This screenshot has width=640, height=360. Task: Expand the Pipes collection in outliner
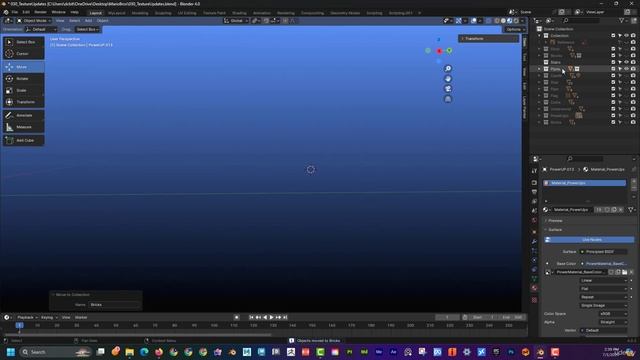(540, 69)
